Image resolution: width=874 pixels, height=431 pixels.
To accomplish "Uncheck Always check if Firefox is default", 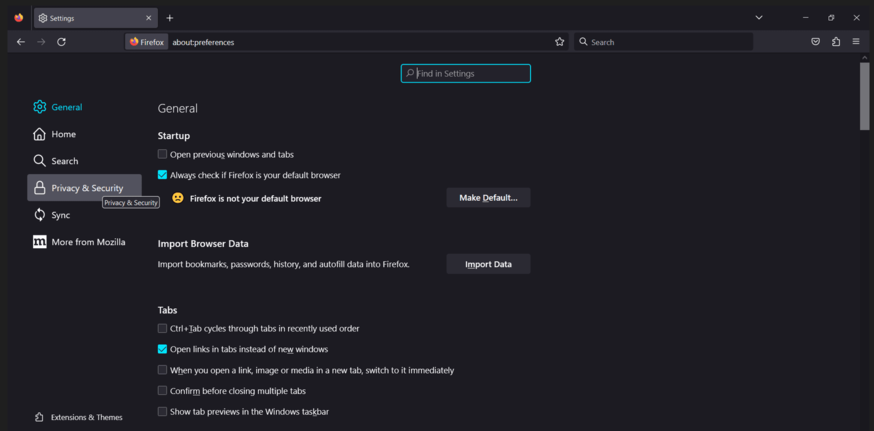I will (162, 175).
